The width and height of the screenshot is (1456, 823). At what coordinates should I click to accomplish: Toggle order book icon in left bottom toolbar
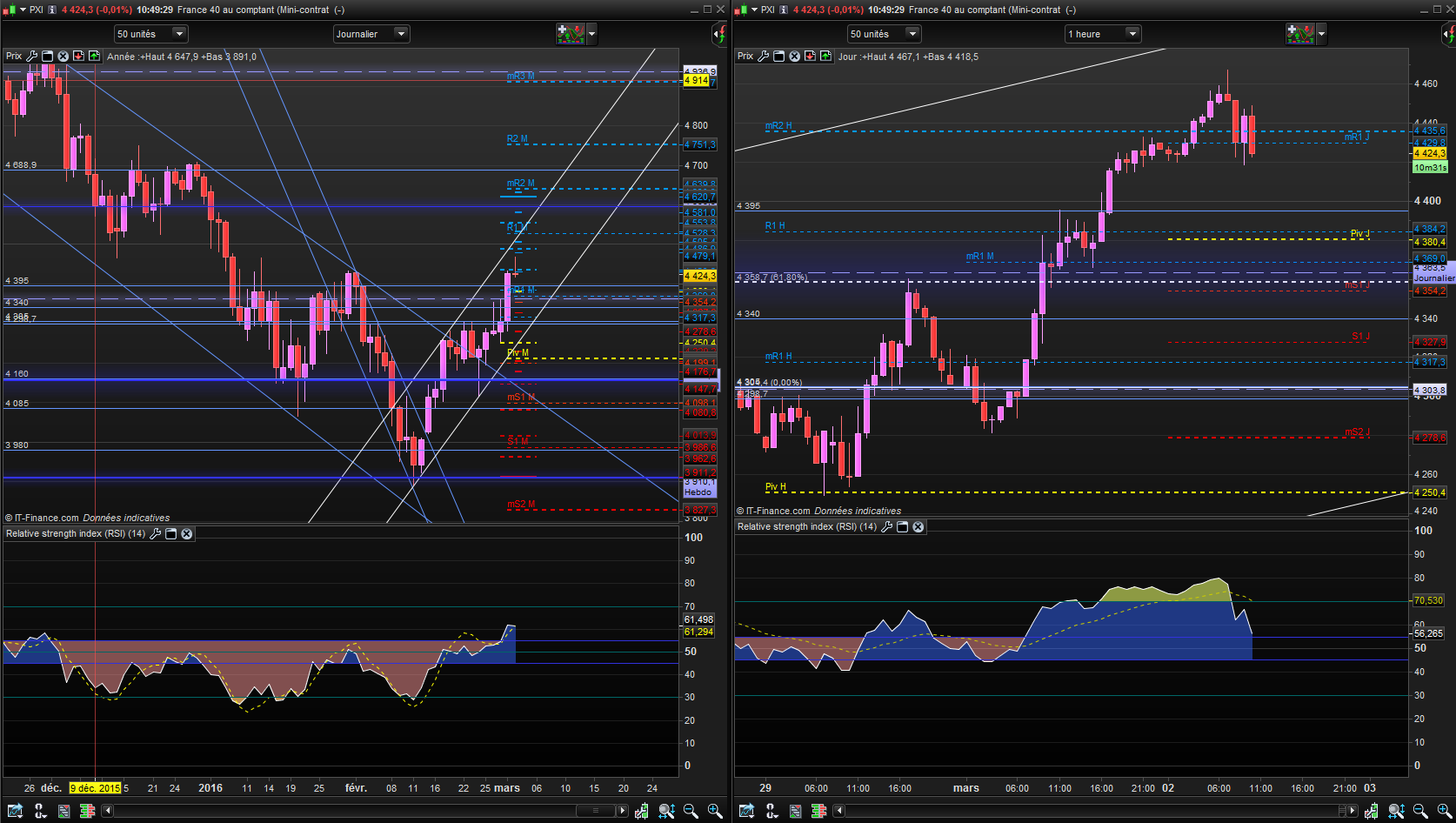point(87,811)
